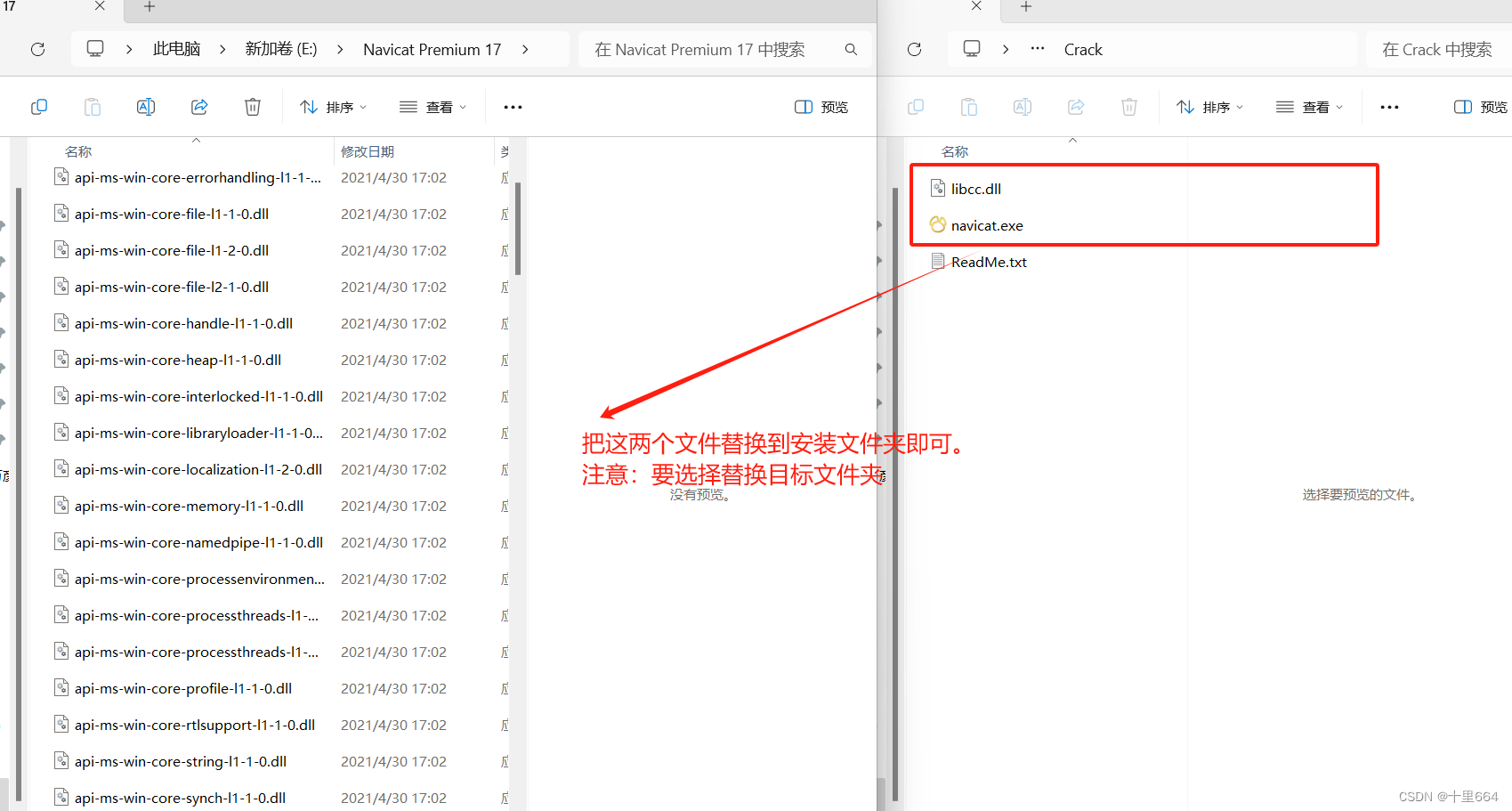This screenshot has height=811, width=1512.
Task: Click 此电脑 breadcrumb in left address bar
Action: coord(176,49)
